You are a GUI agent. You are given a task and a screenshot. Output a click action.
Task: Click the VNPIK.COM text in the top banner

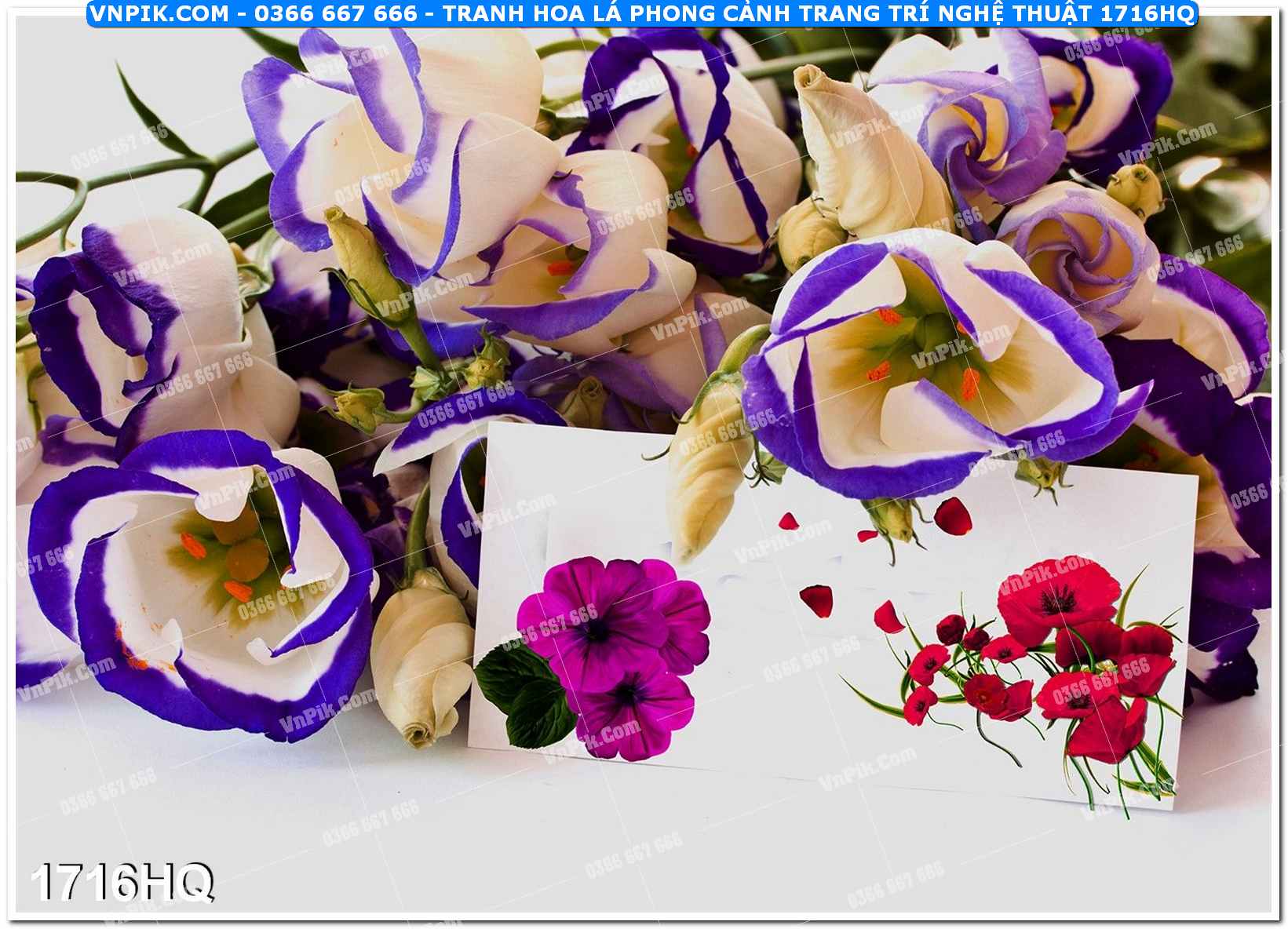pos(159,13)
